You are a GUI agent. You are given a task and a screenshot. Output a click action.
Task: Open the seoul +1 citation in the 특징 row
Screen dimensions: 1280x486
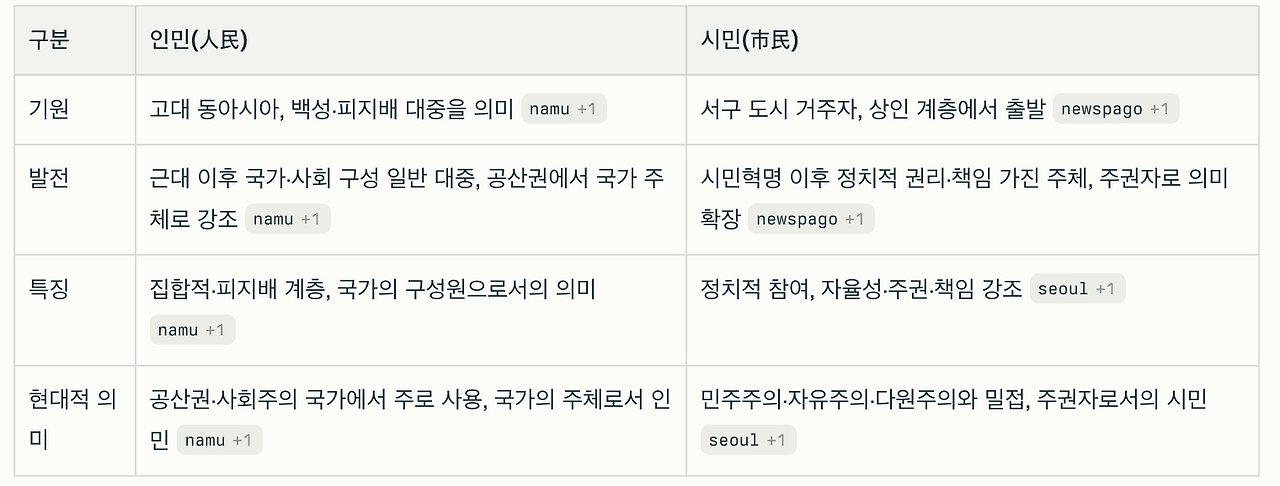coord(1077,289)
